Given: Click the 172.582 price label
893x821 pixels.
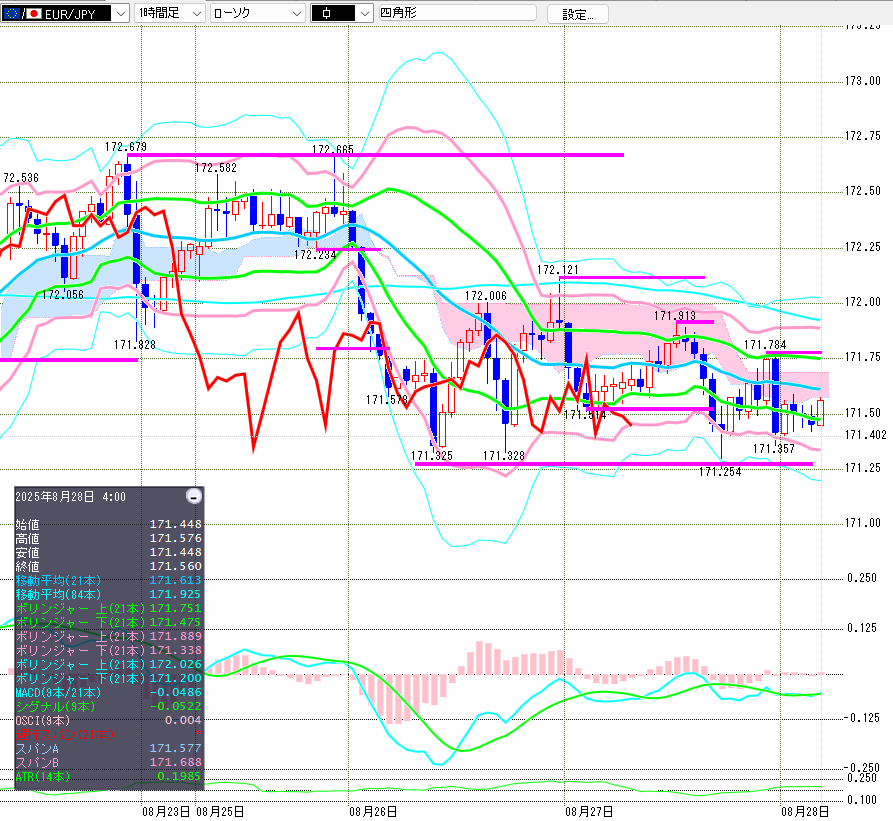Looking at the screenshot, I should pyautogui.click(x=215, y=168).
